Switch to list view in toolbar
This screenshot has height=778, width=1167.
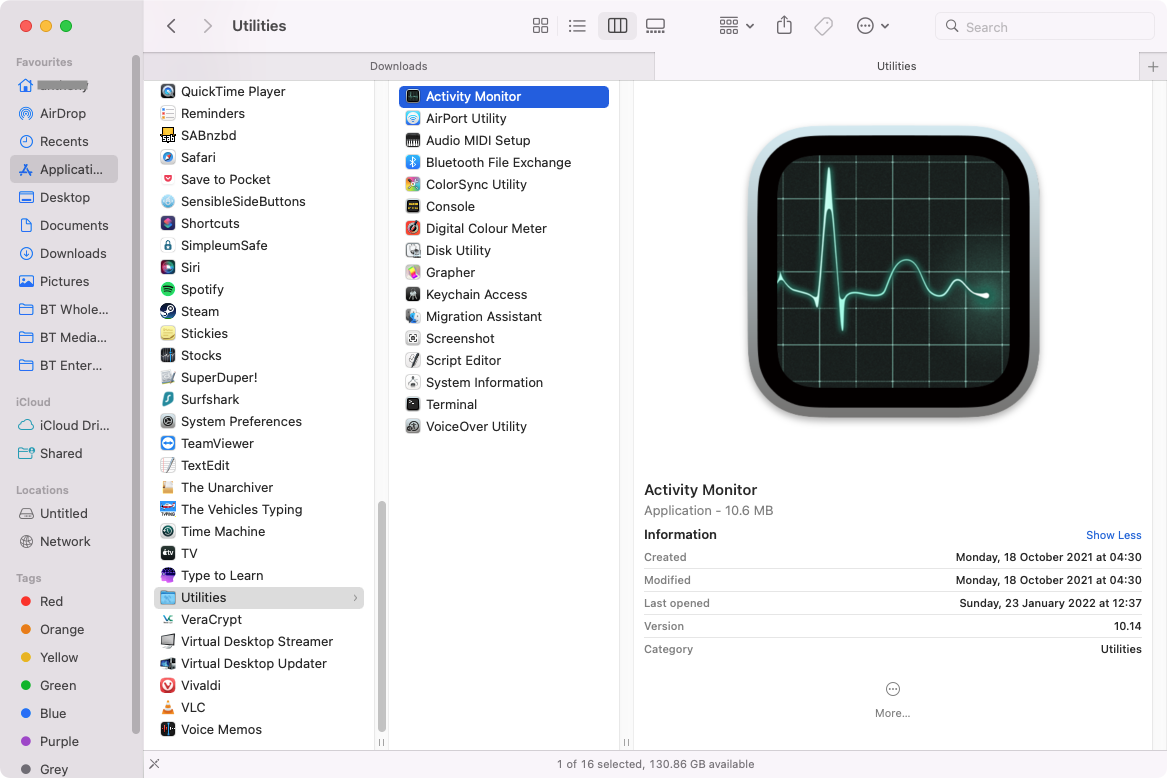[x=577, y=26]
